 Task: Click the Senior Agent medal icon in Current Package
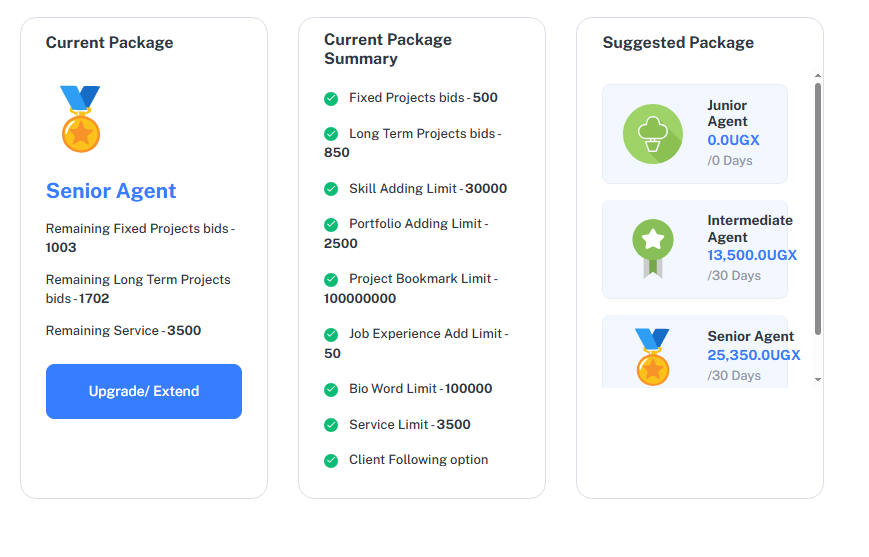click(80, 119)
